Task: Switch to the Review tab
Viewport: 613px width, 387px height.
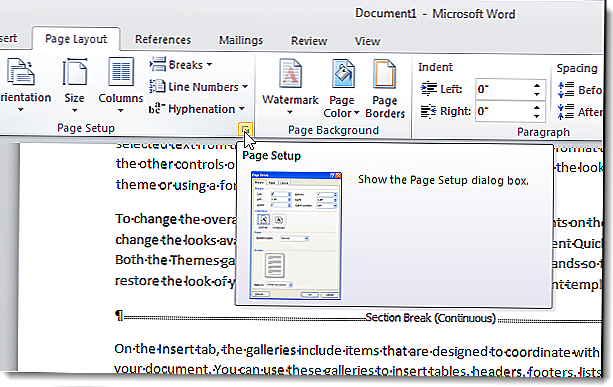Action: pos(309,41)
